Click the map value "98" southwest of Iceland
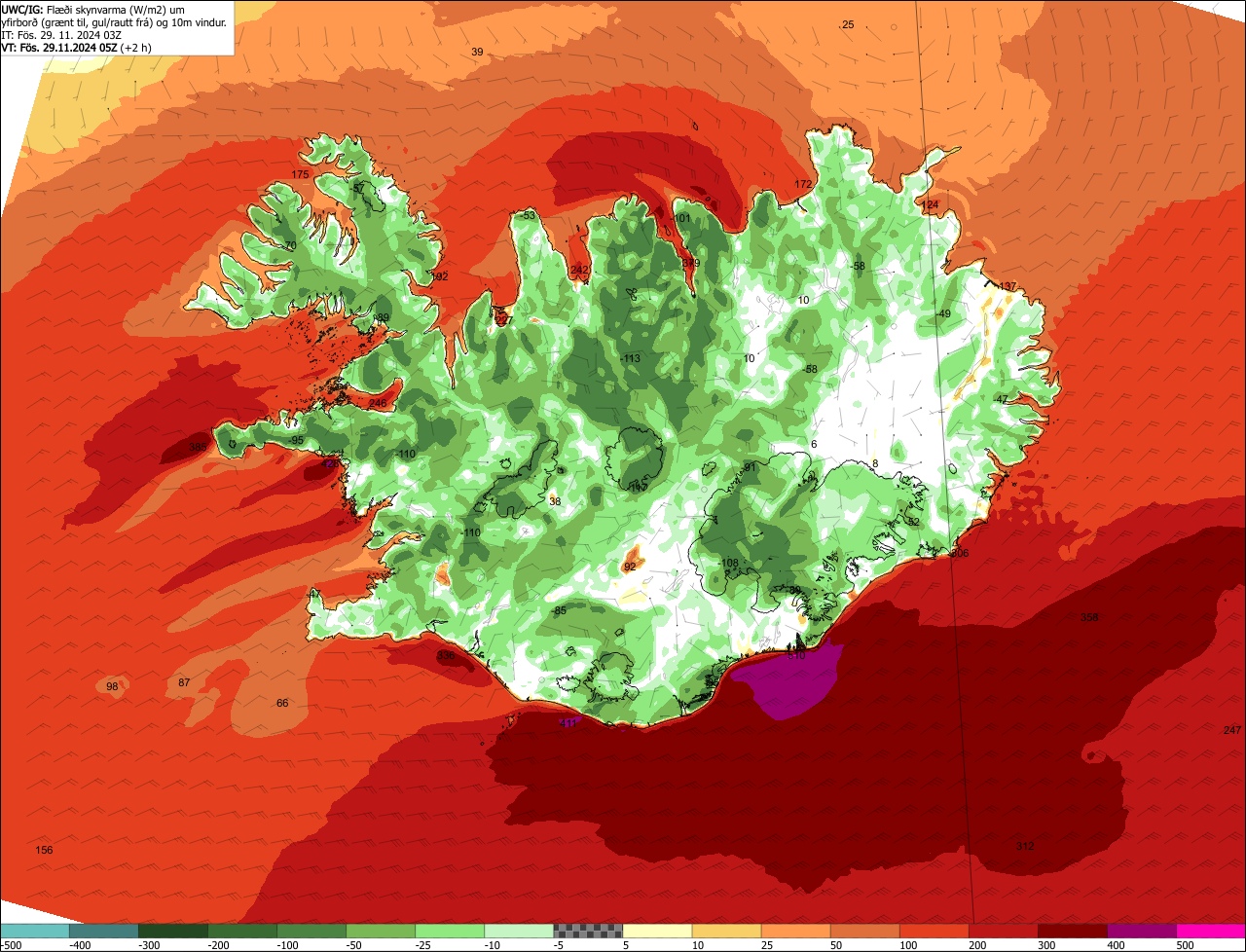Viewport: 1246px width, 952px height. [x=112, y=686]
